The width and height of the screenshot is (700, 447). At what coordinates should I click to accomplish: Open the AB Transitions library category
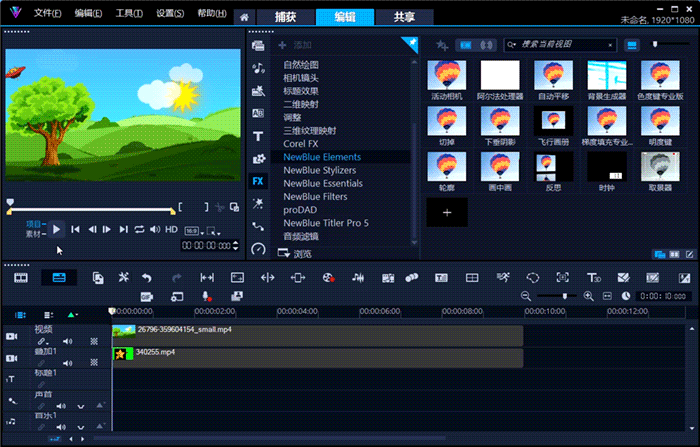(x=258, y=113)
